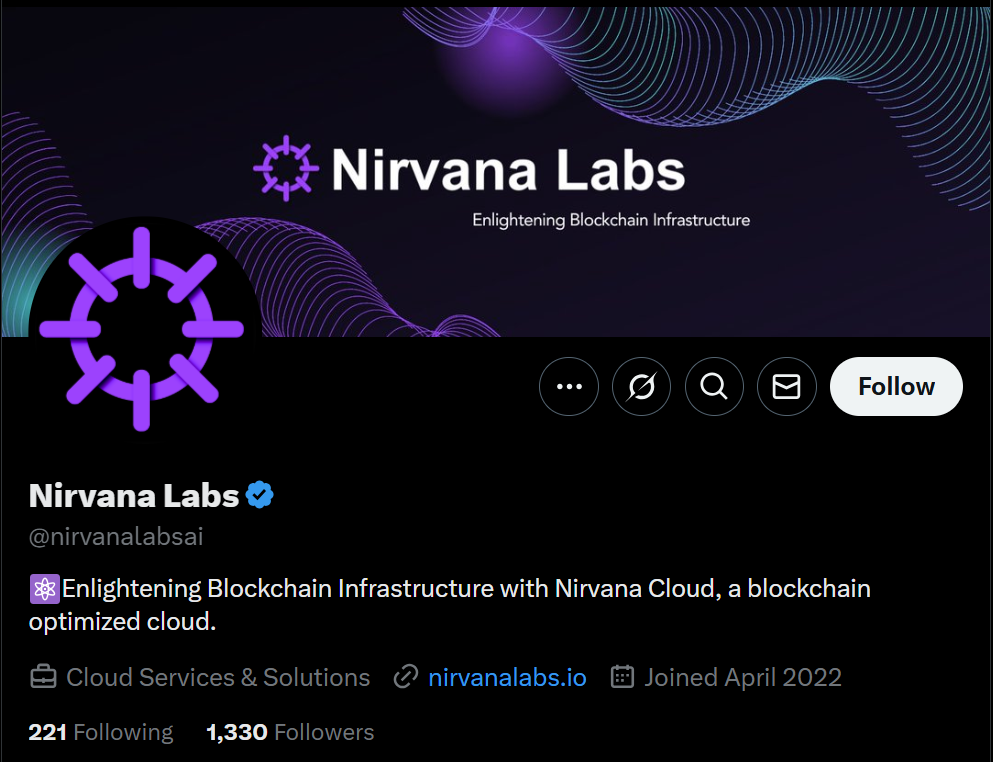Click the Joined April 2022 text
This screenshot has width=993, height=762.
(743, 677)
